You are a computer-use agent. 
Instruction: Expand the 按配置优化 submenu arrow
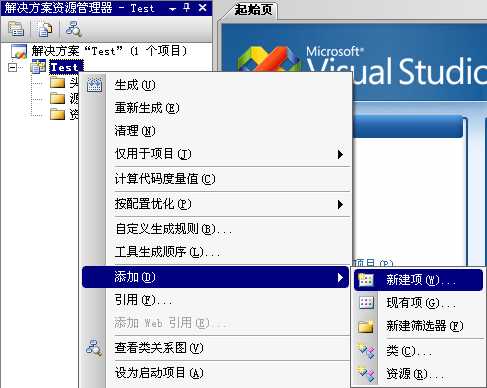[340, 204]
